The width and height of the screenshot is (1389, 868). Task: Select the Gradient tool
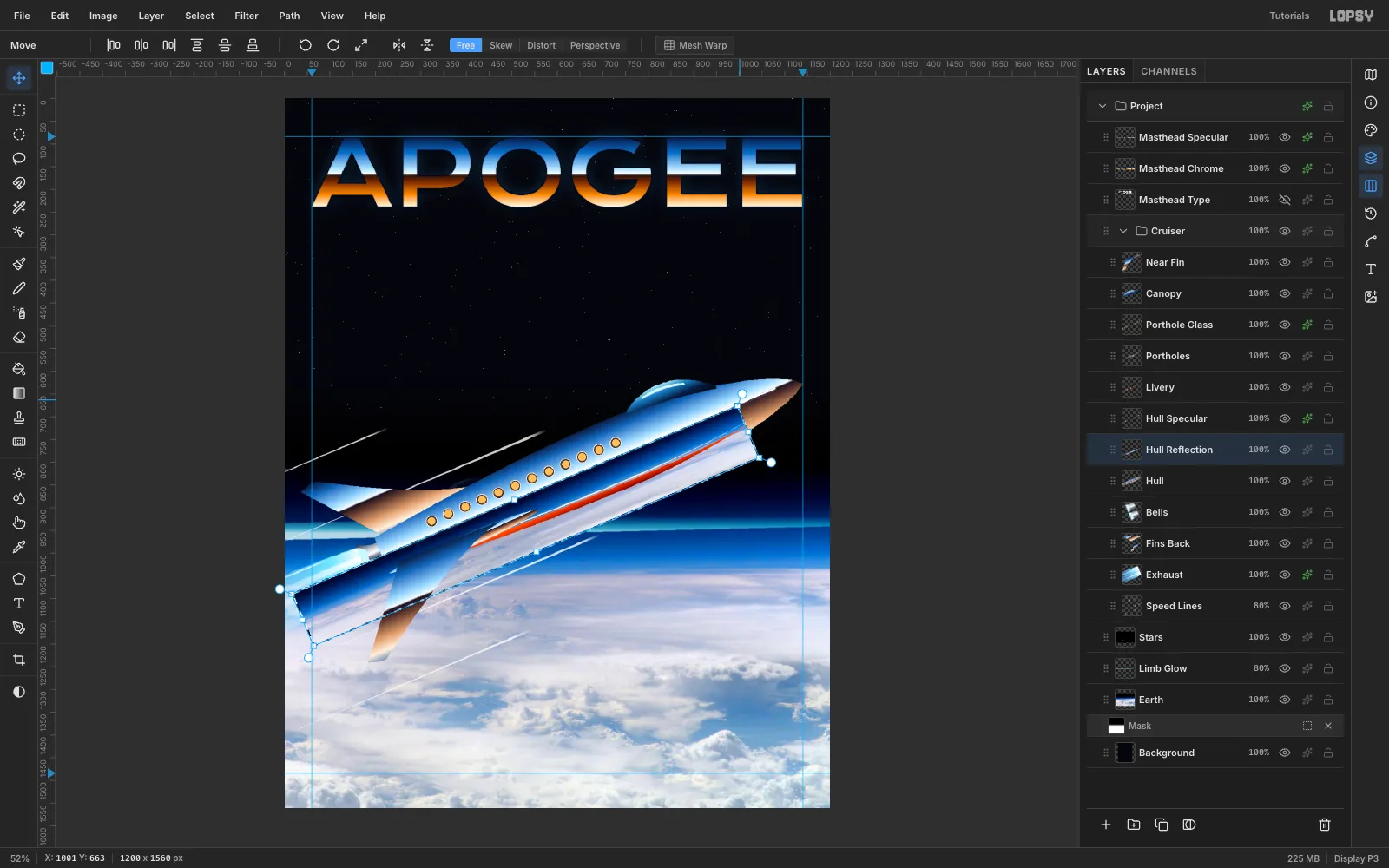pyautogui.click(x=19, y=393)
